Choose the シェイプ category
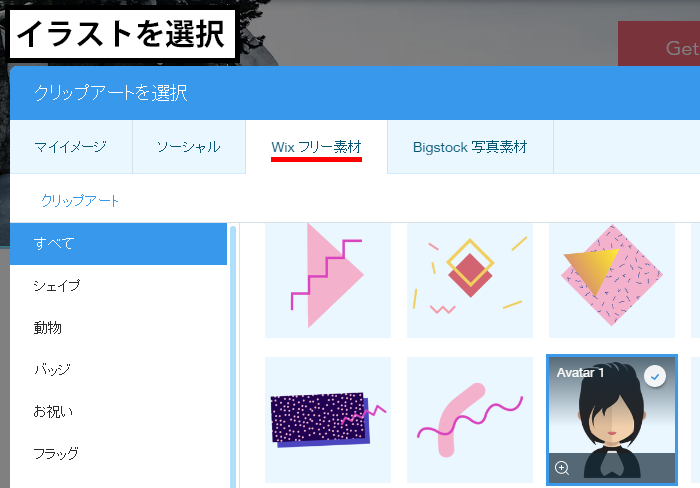The width and height of the screenshot is (700, 488). click(118, 286)
